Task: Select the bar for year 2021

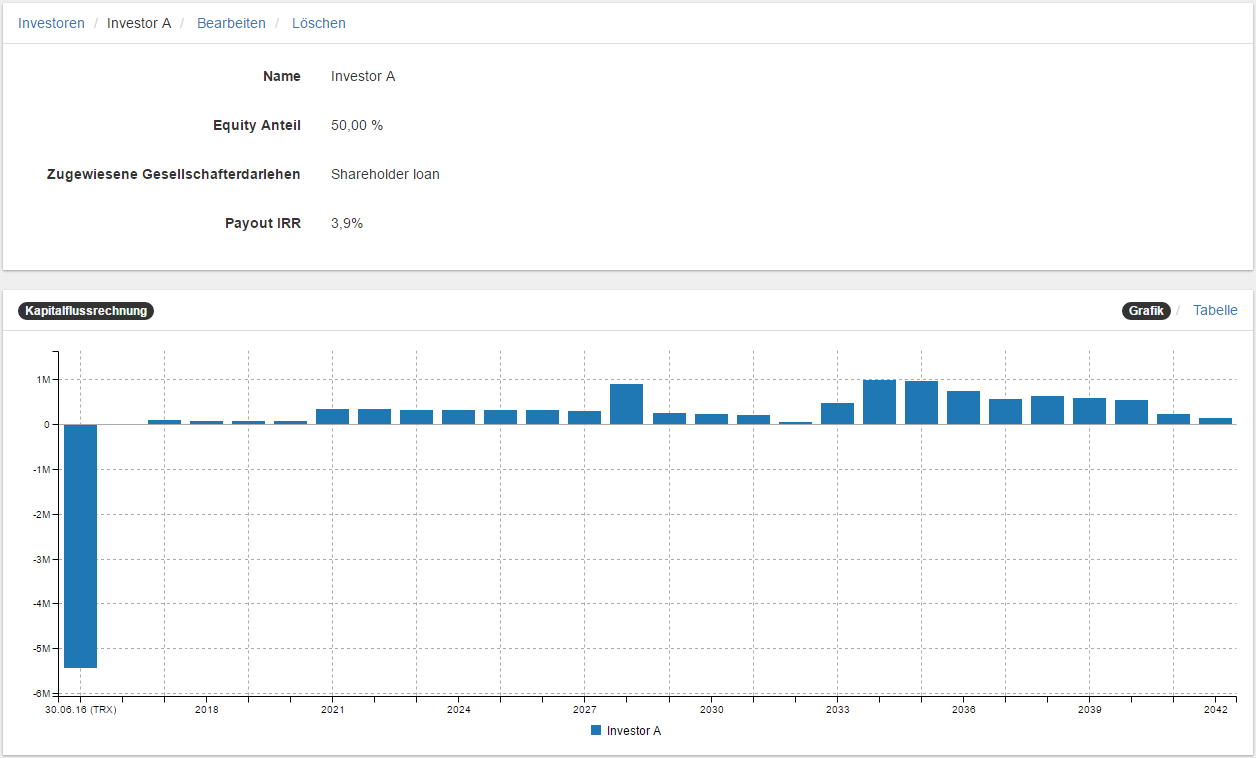Action: 333,416
